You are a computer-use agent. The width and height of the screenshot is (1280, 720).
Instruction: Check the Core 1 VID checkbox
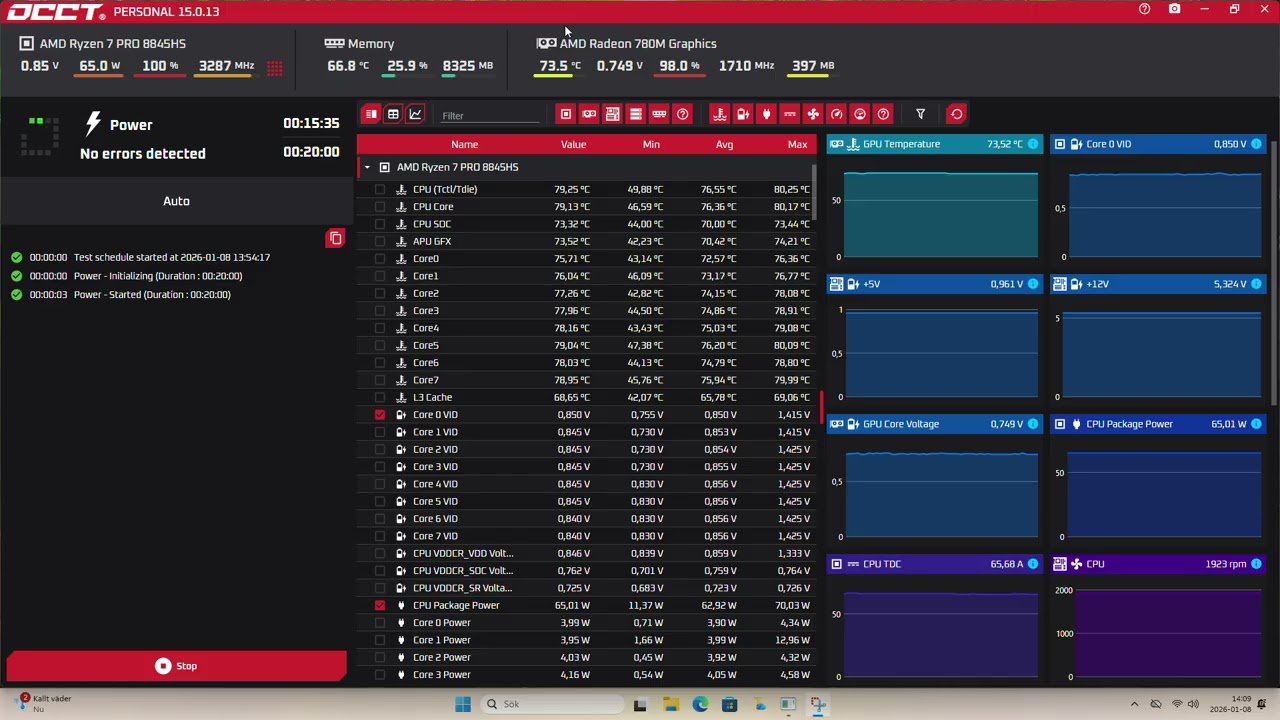coord(380,432)
